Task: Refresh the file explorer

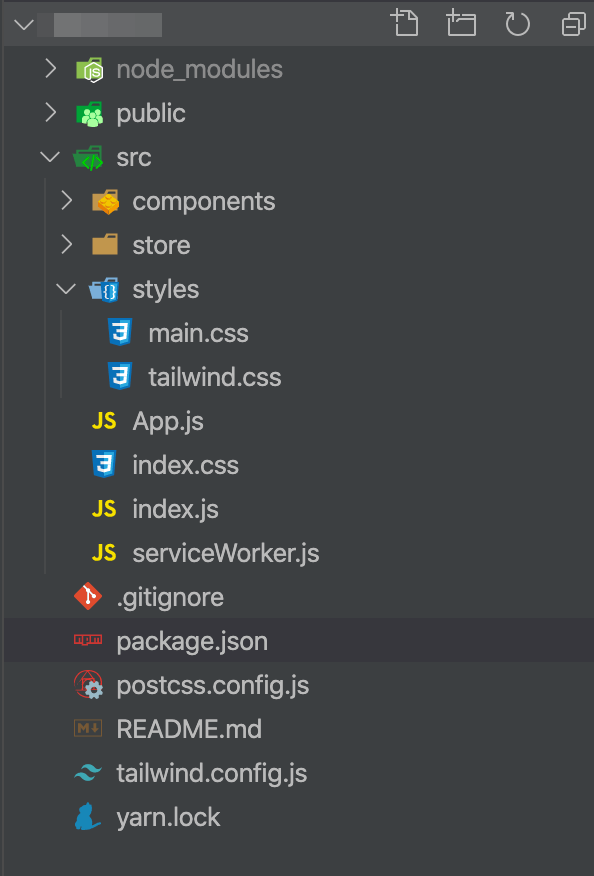Action: [x=517, y=24]
